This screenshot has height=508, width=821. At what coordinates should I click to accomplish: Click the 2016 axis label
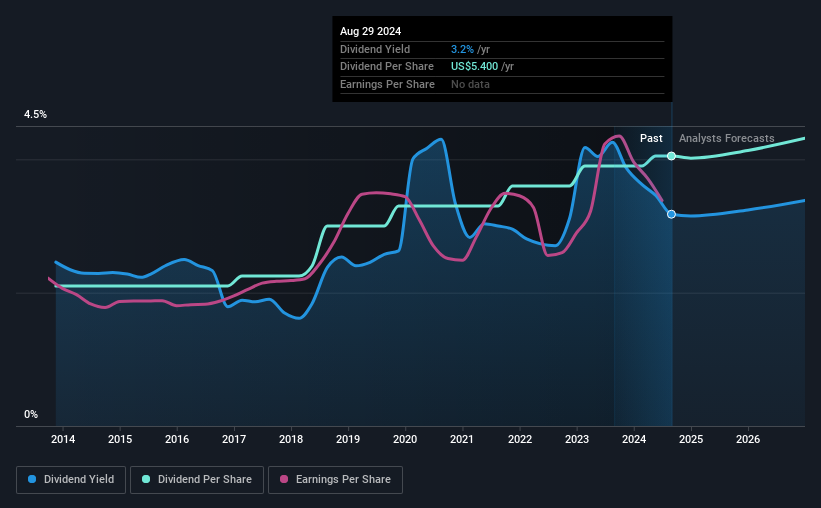pyautogui.click(x=177, y=439)
